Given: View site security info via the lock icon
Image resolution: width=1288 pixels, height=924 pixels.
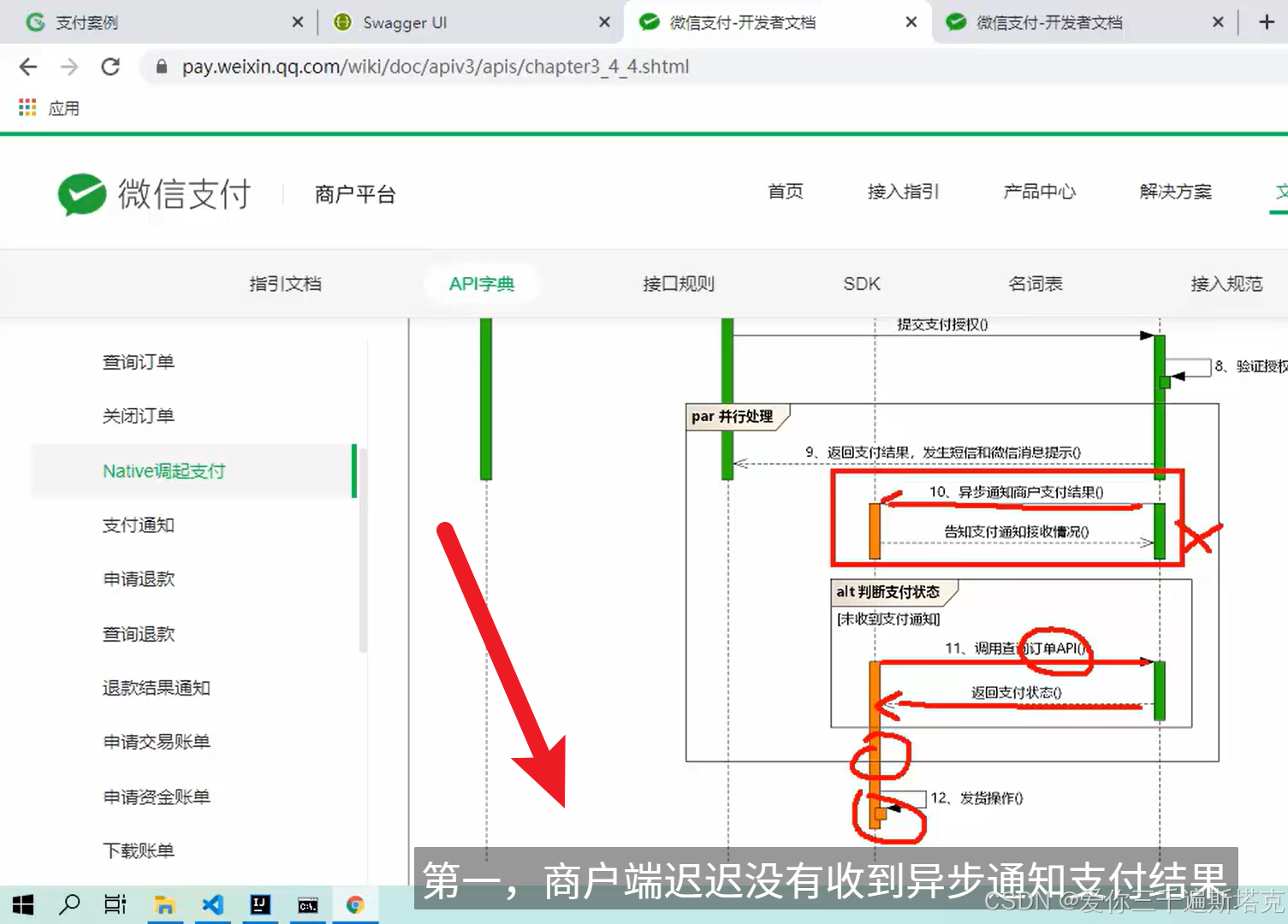Looking at the screenshot, I should coord(160,66).
